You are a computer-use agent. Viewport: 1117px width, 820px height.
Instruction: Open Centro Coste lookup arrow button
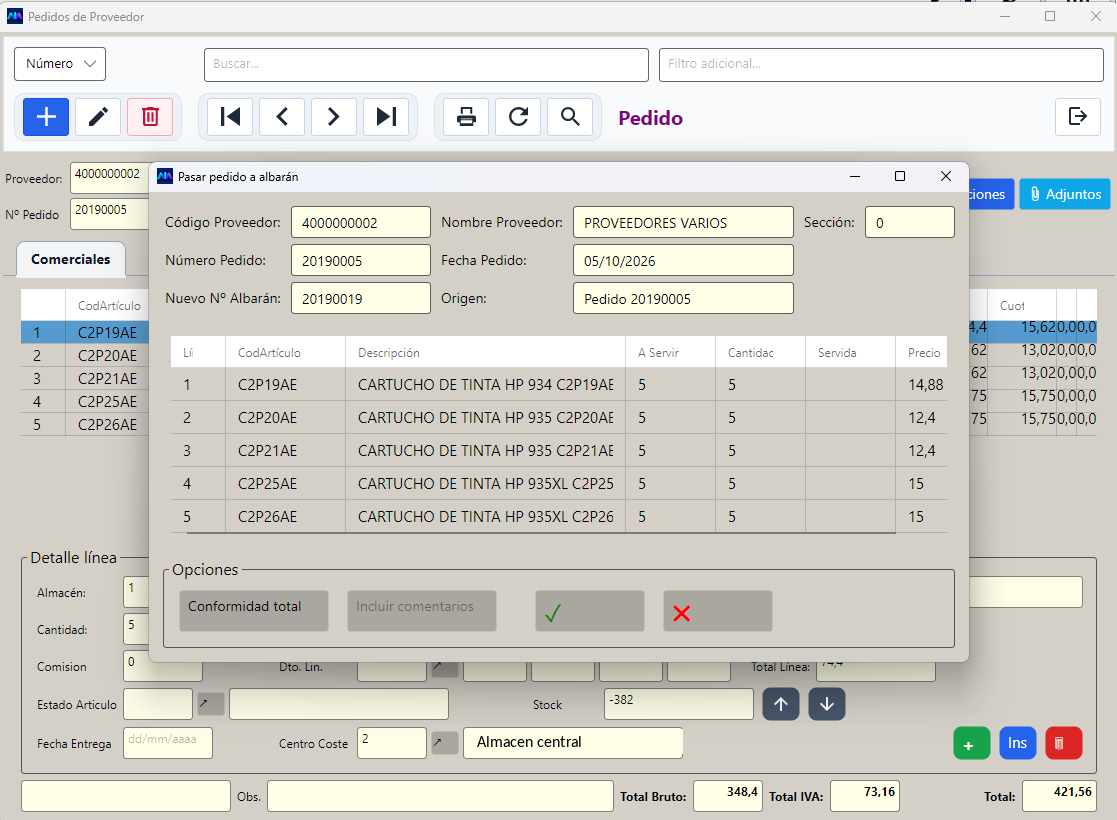[445, 743]
